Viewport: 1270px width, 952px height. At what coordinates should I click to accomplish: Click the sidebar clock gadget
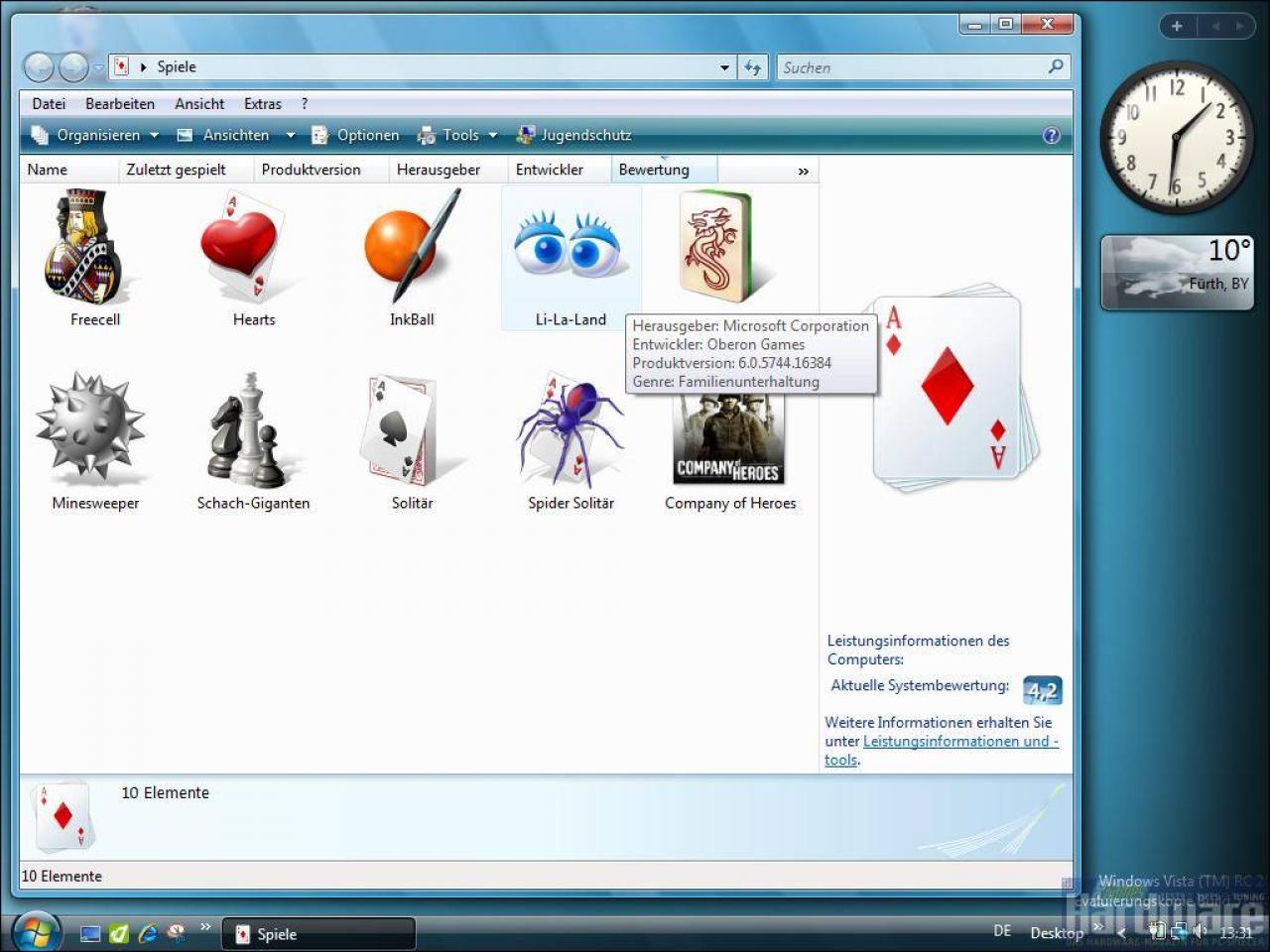[x=1177, y=138]
